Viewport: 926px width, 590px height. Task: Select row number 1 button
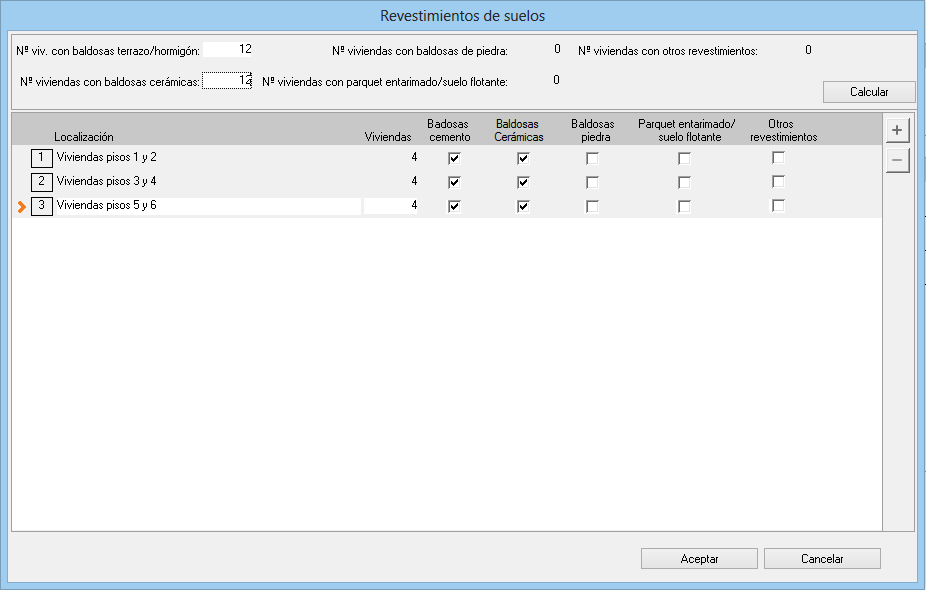click(41, 157)
